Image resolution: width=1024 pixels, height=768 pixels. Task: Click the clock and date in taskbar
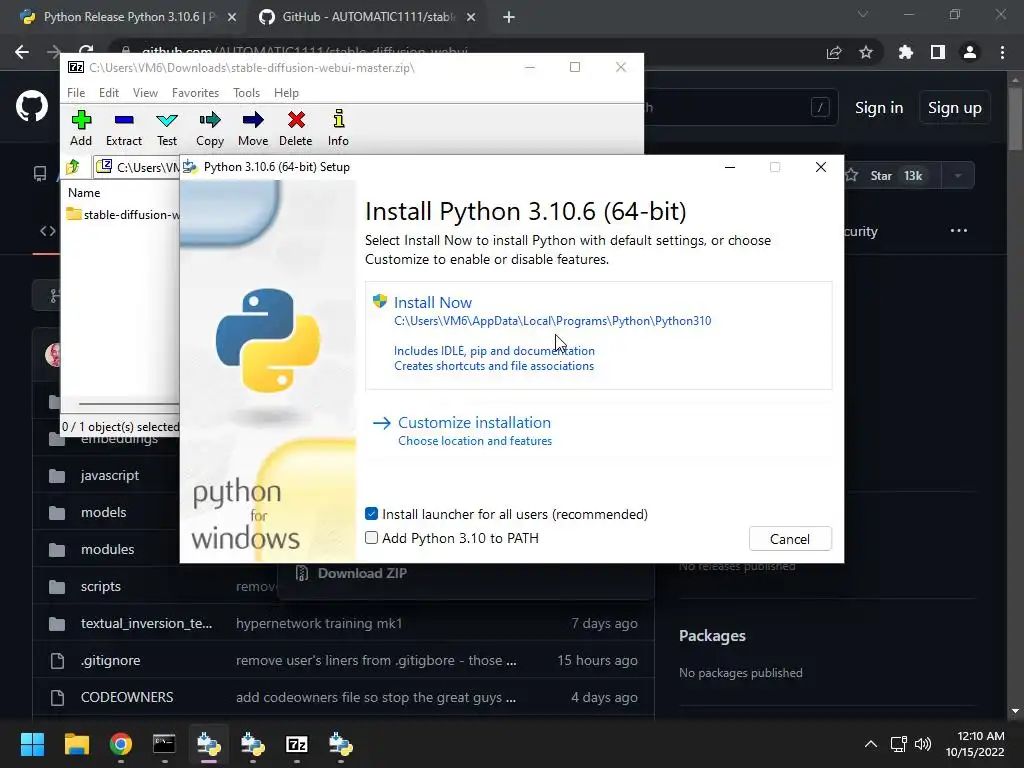click(975, 744)
